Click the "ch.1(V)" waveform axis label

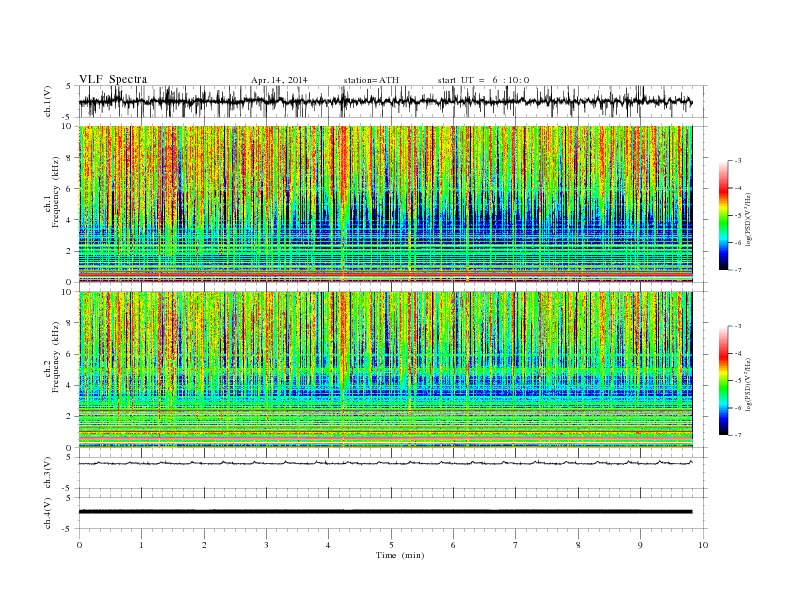48,101
